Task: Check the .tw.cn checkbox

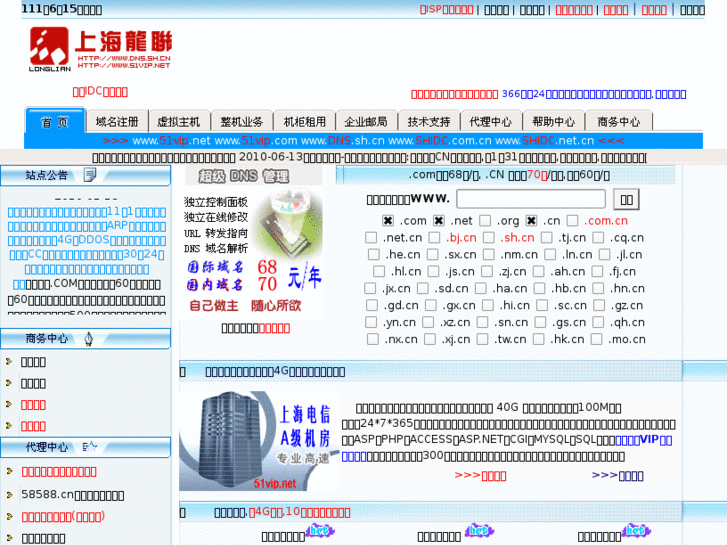Action: coord(483,339)
